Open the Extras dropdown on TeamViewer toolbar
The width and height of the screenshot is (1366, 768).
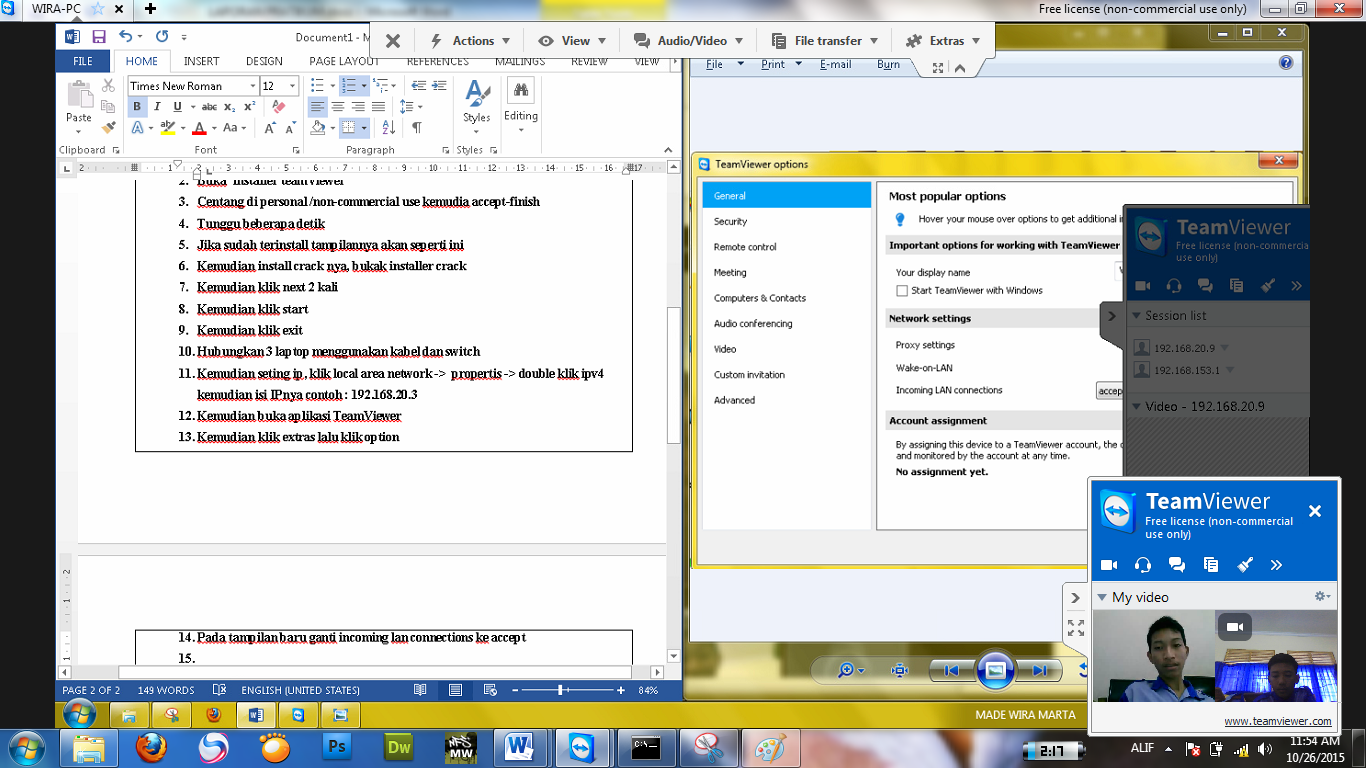[x=943, y=41]
